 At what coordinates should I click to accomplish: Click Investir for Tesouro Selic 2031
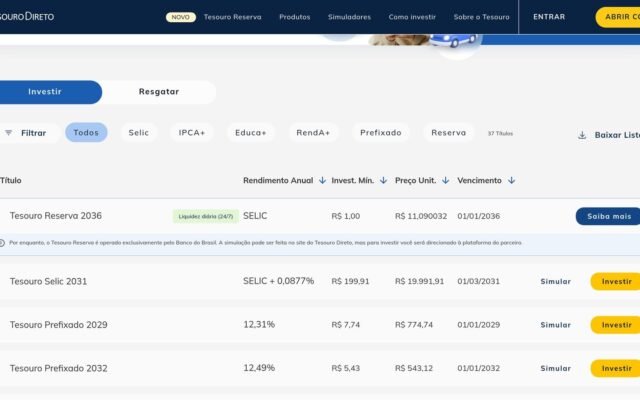(616, 282)
